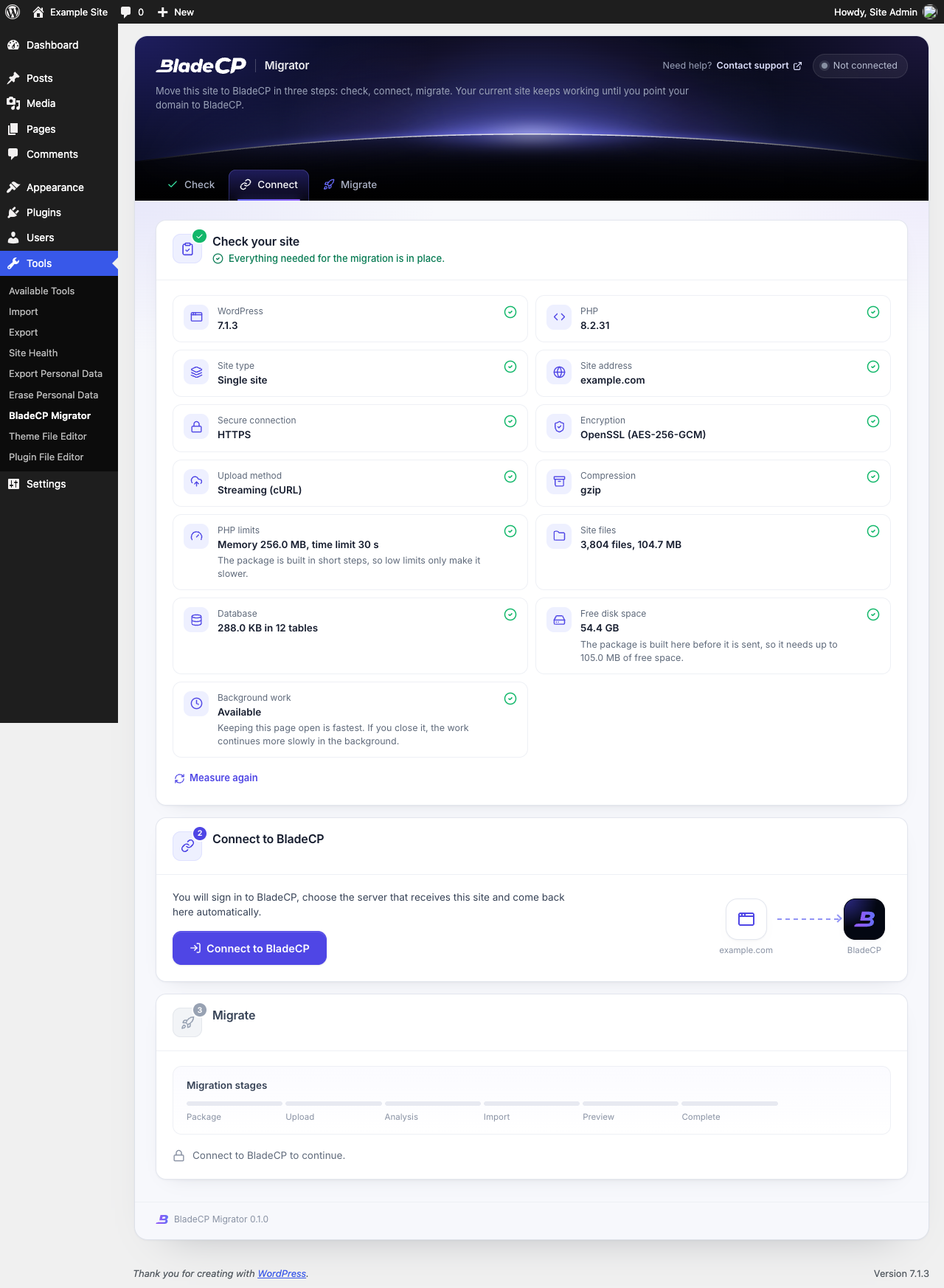944x1288 pixels.
Task: Switch to the Check tab
Action: tap(191, 184)
